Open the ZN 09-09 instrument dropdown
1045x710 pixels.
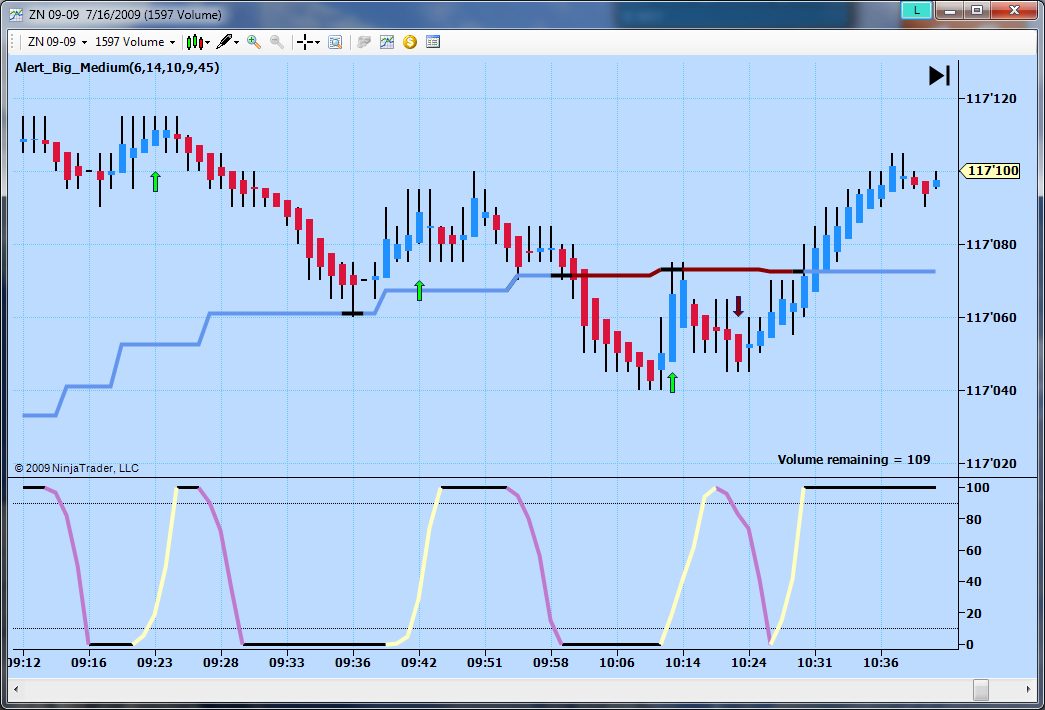57,42
